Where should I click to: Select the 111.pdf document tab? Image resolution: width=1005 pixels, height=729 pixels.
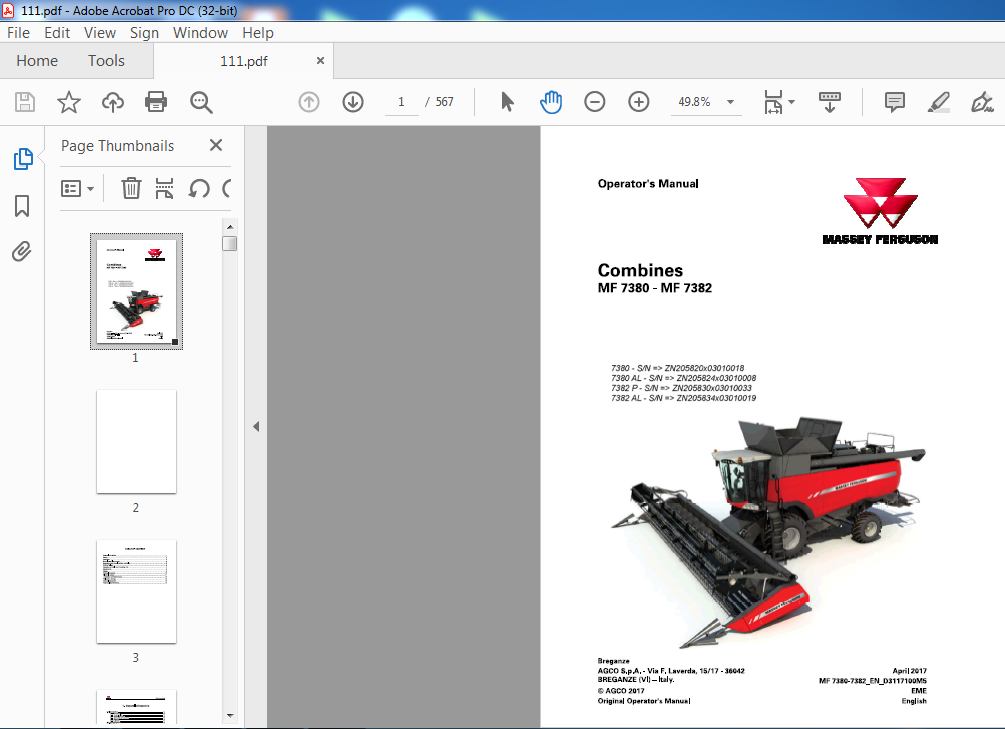(x=244, y=61)
